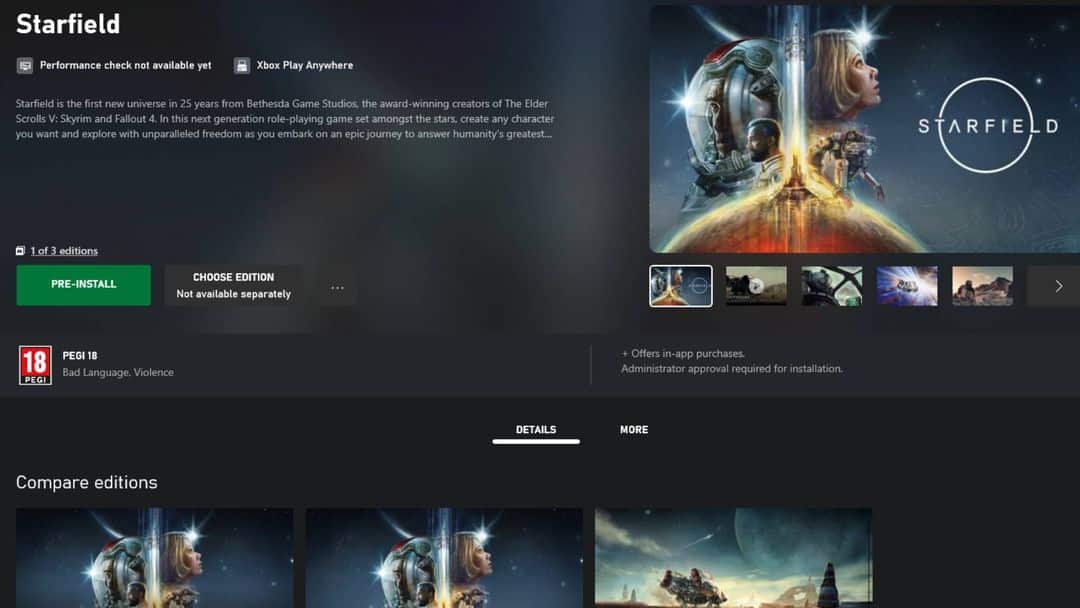Click the 'Compare editions' heading

click(x=87, y=482)
